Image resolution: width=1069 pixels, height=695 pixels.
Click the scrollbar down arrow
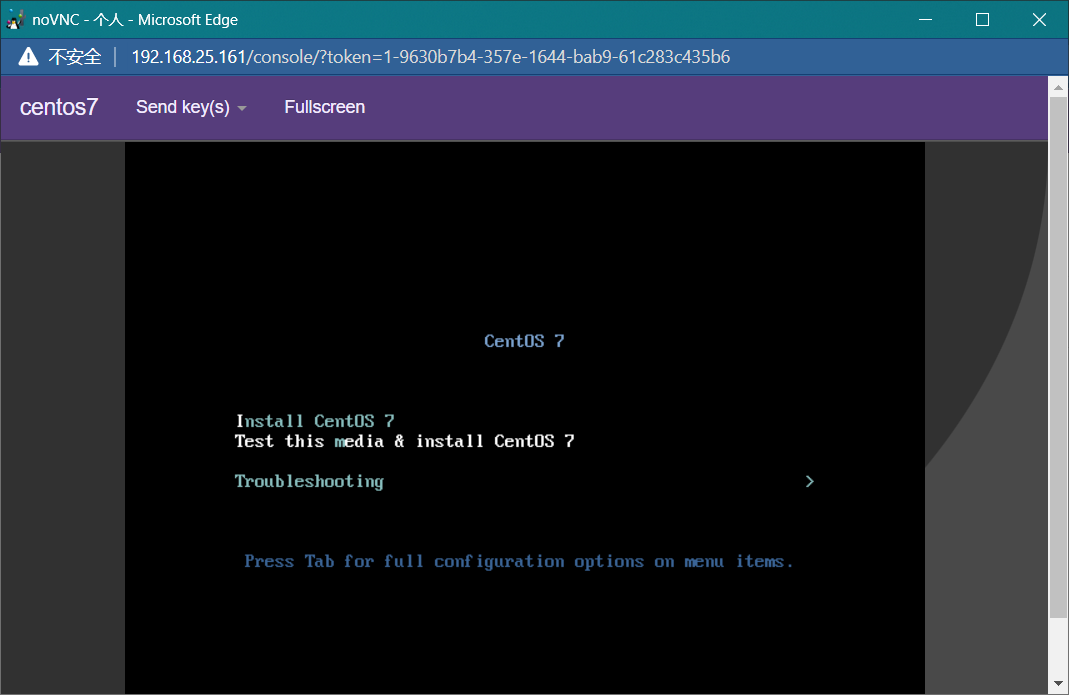pos(1058,683)
